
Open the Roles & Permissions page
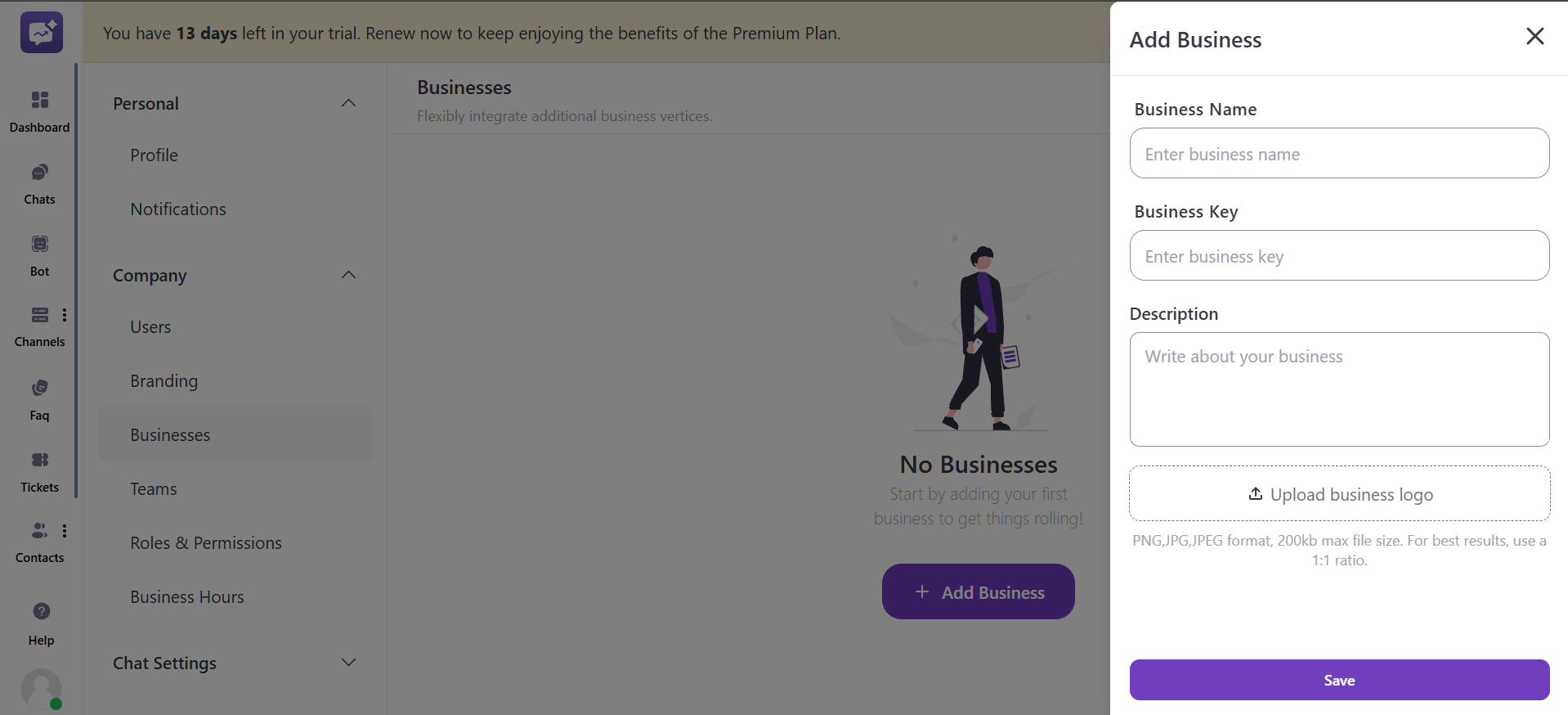(x=205, y=542)
